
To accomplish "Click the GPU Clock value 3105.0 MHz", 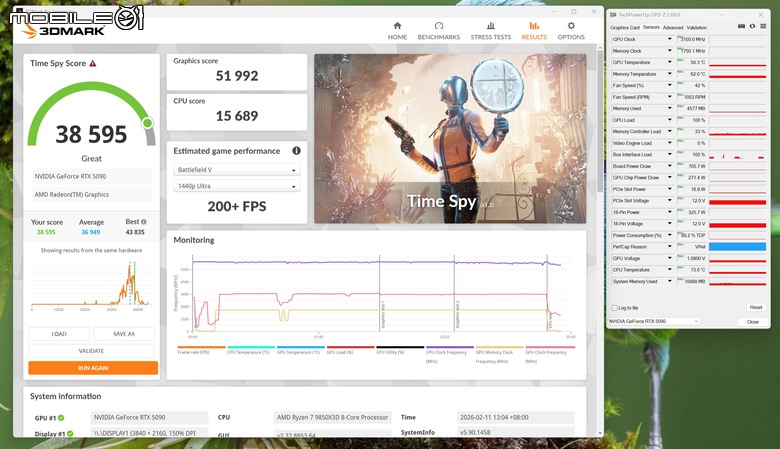I will pyautogui.click(x=692, y=39).
